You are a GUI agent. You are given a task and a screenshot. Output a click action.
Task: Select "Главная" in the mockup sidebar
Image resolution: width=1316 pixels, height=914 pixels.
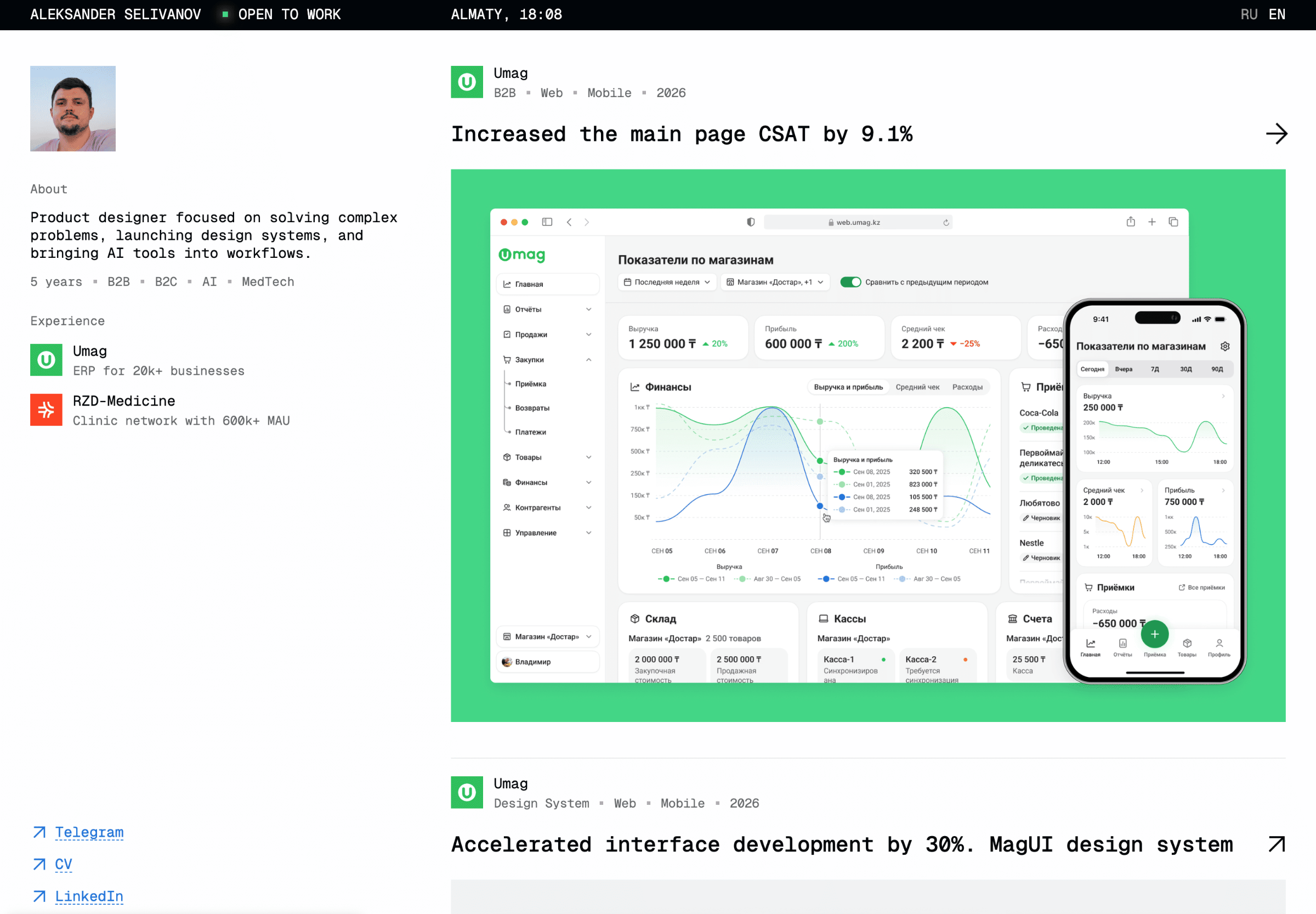547,284
